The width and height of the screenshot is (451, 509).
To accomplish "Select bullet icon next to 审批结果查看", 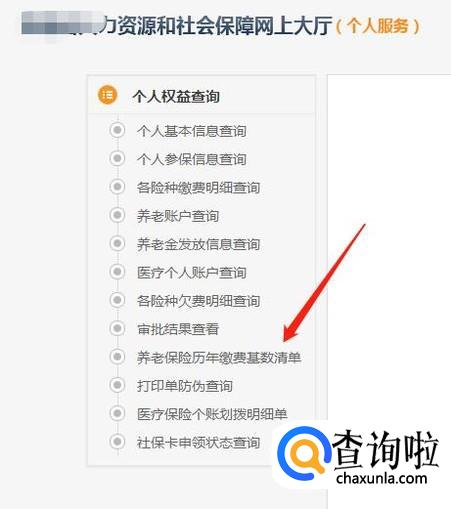I will 117,328.
